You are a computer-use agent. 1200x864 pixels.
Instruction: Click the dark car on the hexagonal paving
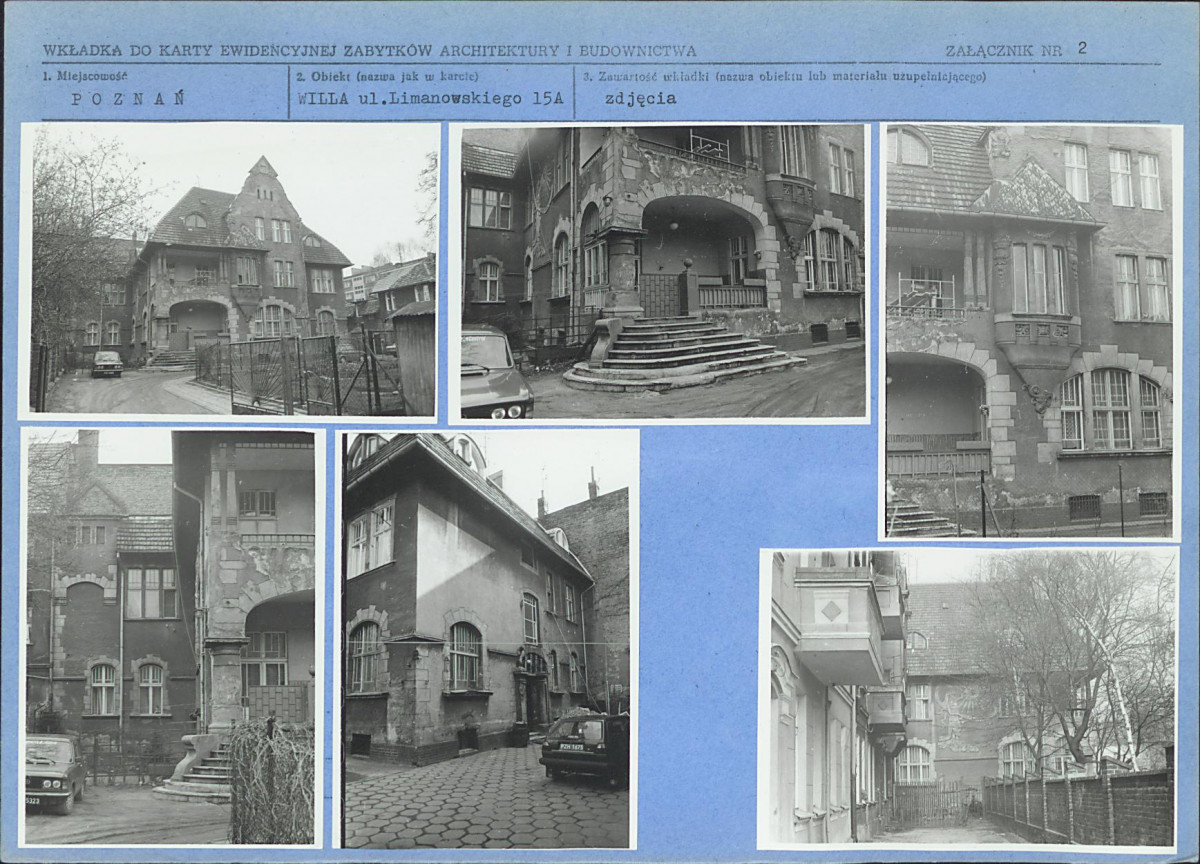coord(585,747)
